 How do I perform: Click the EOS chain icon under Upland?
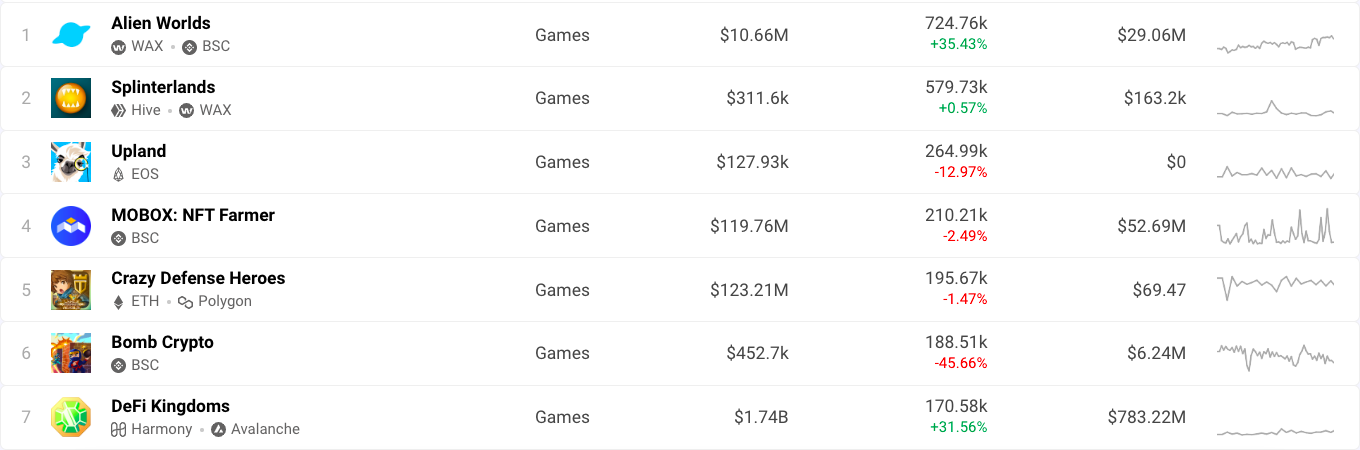[x=118, y=174]
